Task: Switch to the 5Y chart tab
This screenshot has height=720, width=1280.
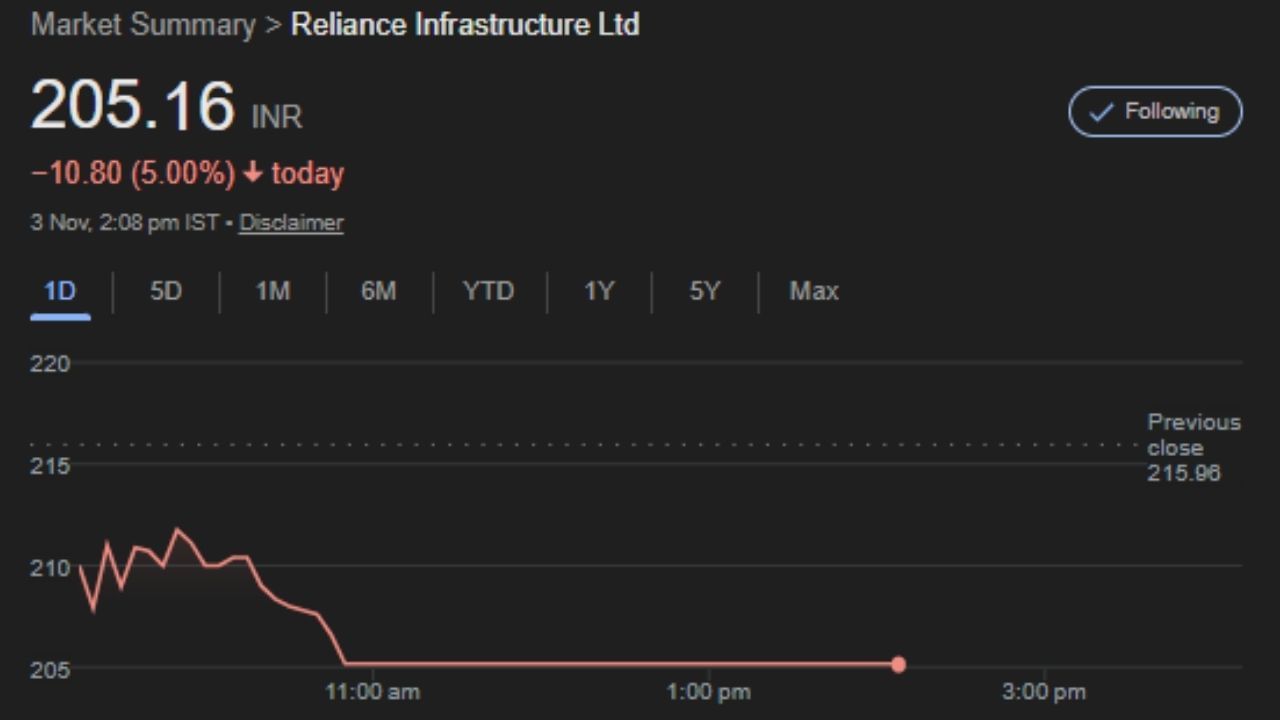Action: [704, 291]
